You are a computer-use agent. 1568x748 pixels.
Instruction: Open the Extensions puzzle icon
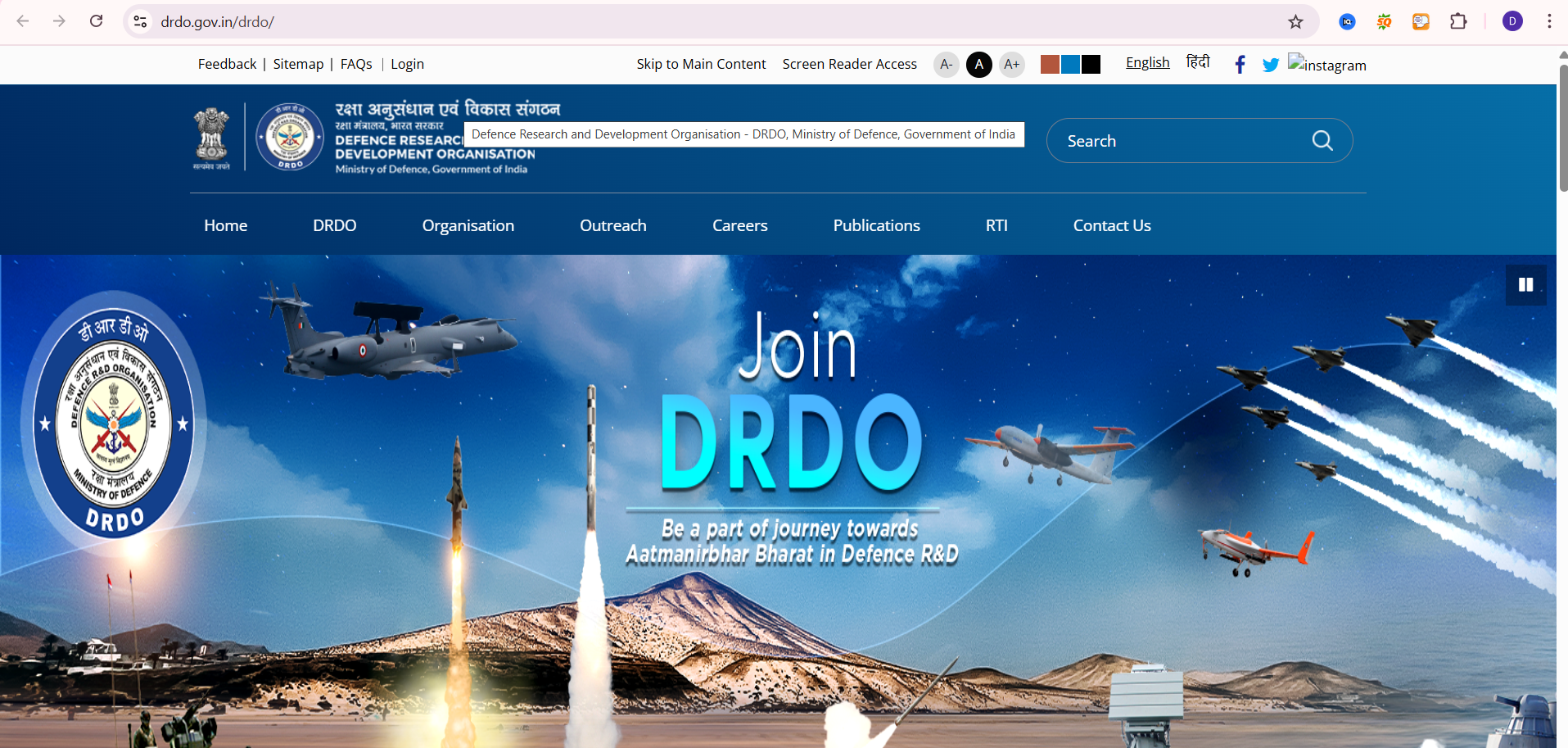1458,22
